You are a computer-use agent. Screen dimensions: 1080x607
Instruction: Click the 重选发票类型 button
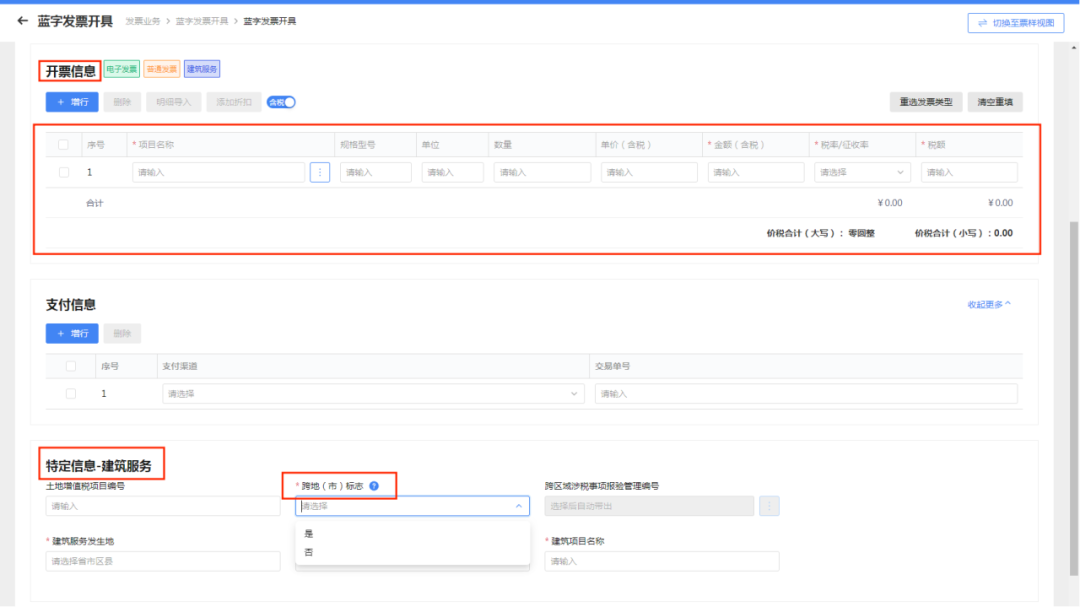[x=926, y=102]
